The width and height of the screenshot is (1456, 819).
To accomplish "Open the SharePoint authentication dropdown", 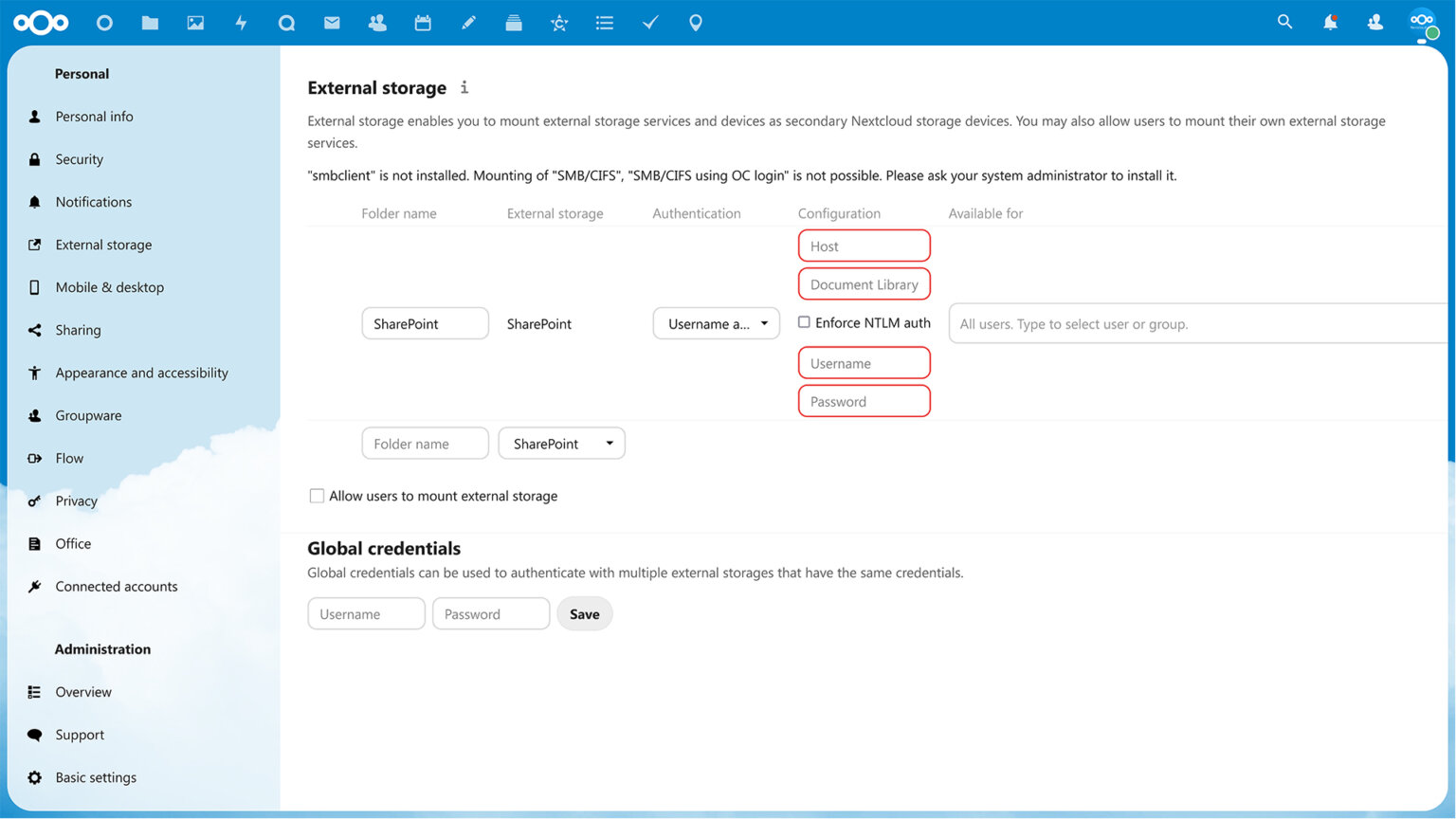I will coord(716,323).
